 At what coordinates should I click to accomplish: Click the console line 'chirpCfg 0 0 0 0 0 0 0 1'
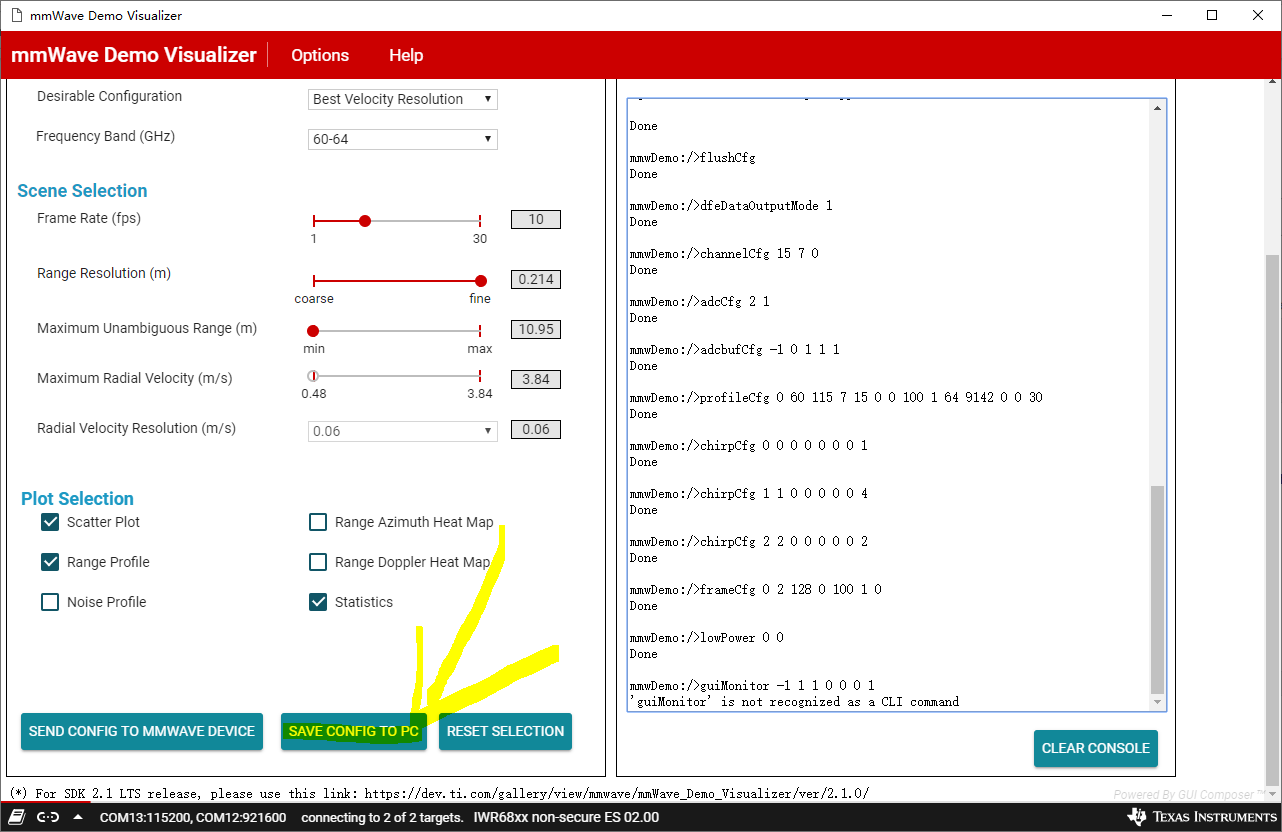(748, 446)
